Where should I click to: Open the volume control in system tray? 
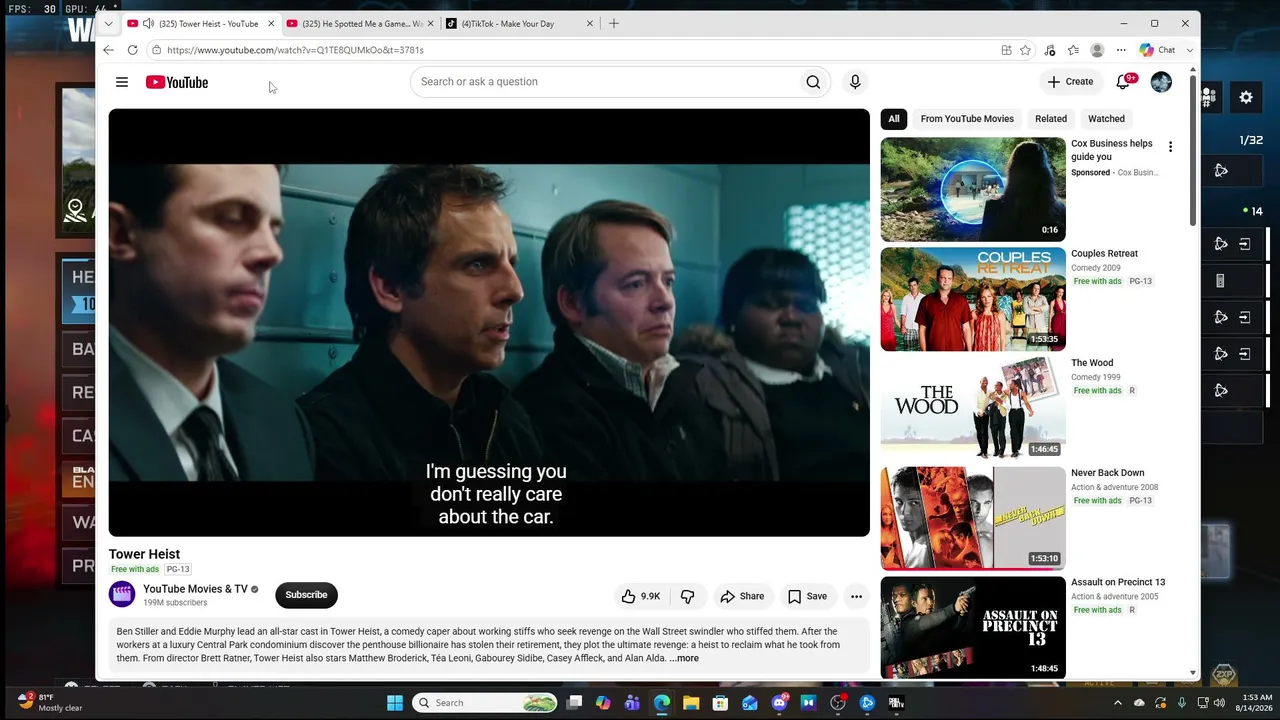[1219, 703]
